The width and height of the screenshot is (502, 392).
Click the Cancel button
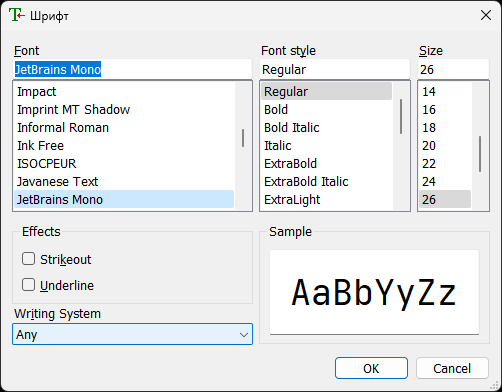452,368
